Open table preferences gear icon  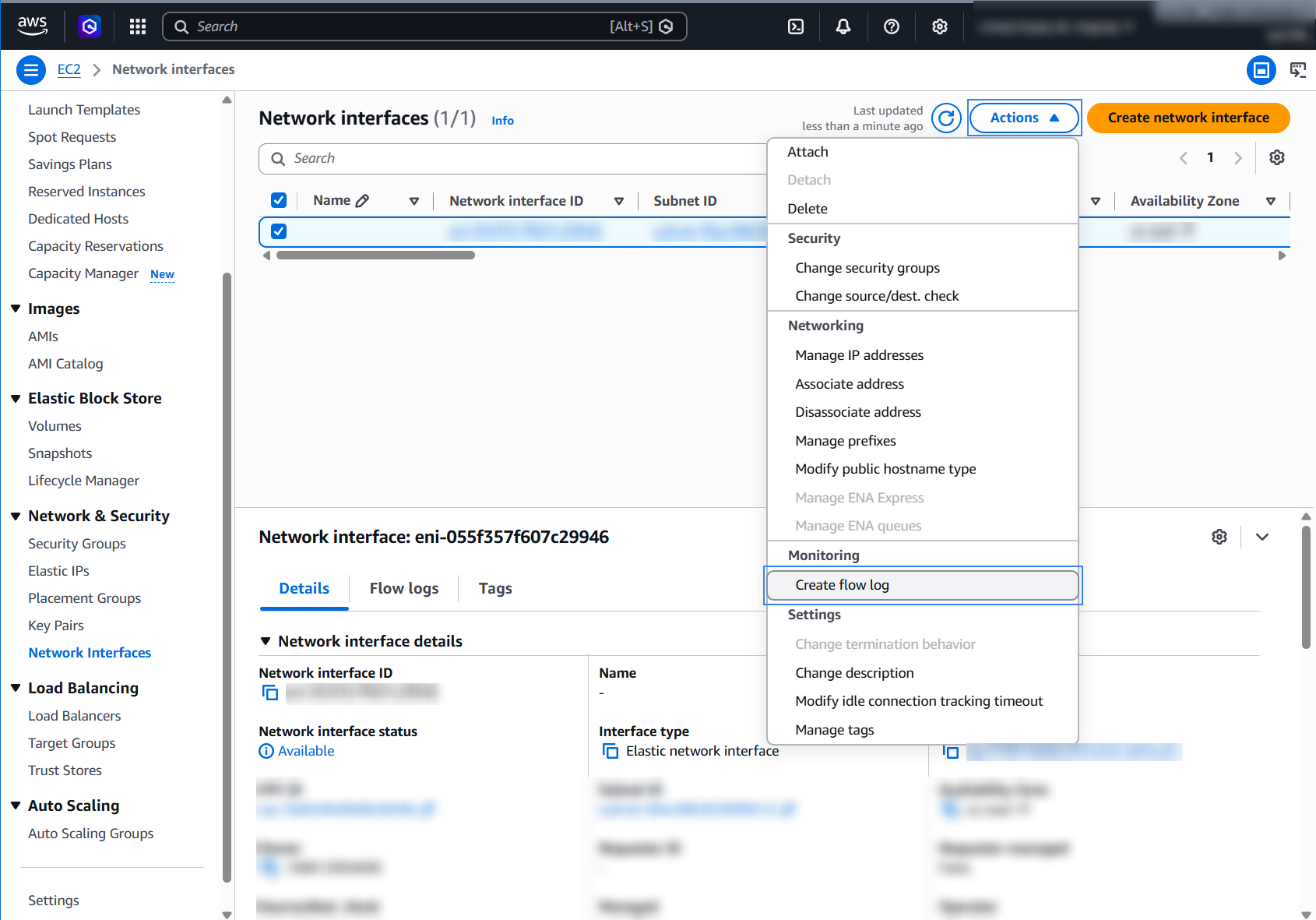point(1277,157)
